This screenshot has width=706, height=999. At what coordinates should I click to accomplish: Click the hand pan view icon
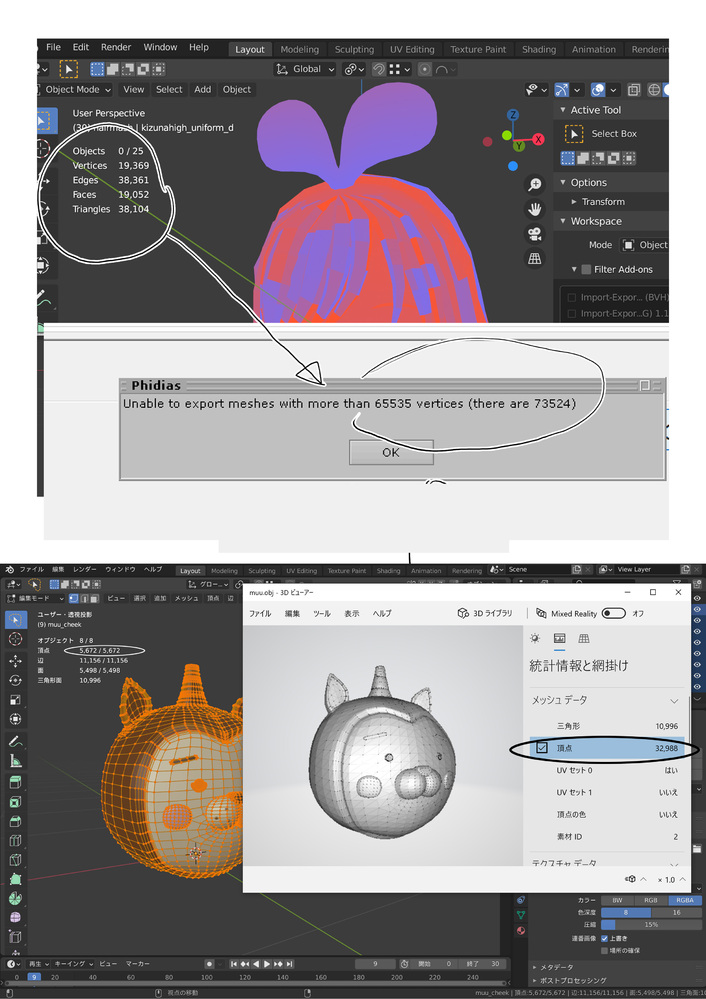pyautogui.click(x=535, y=209)
